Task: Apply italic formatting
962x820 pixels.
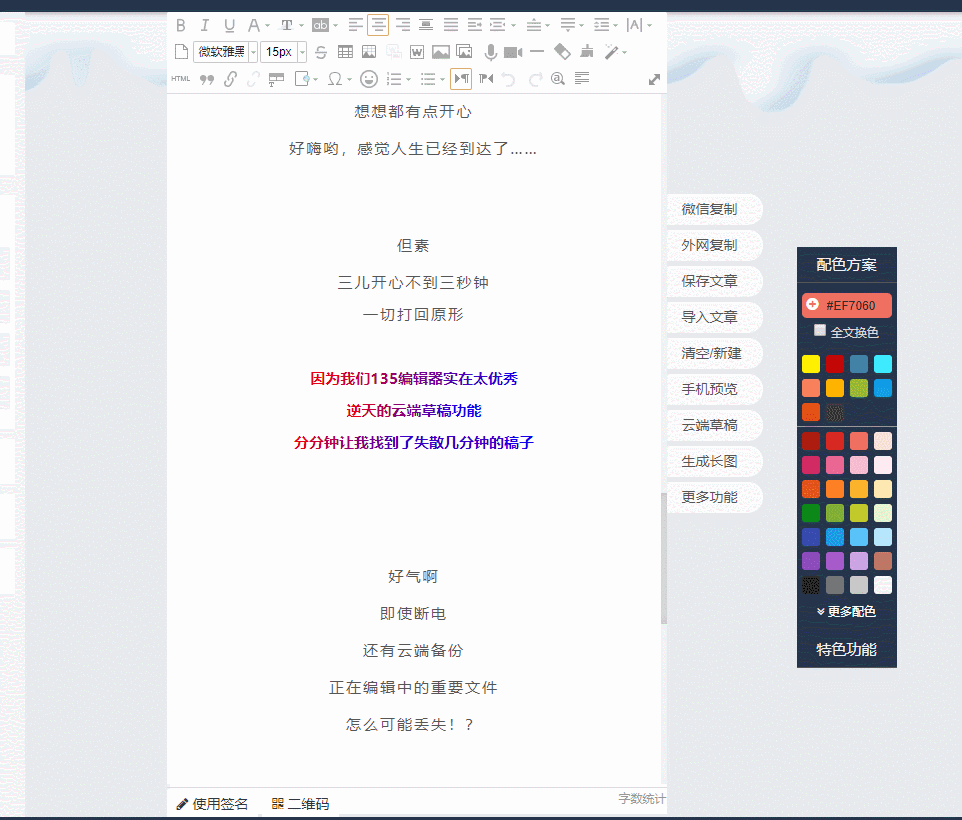Action: pos(205,25)
